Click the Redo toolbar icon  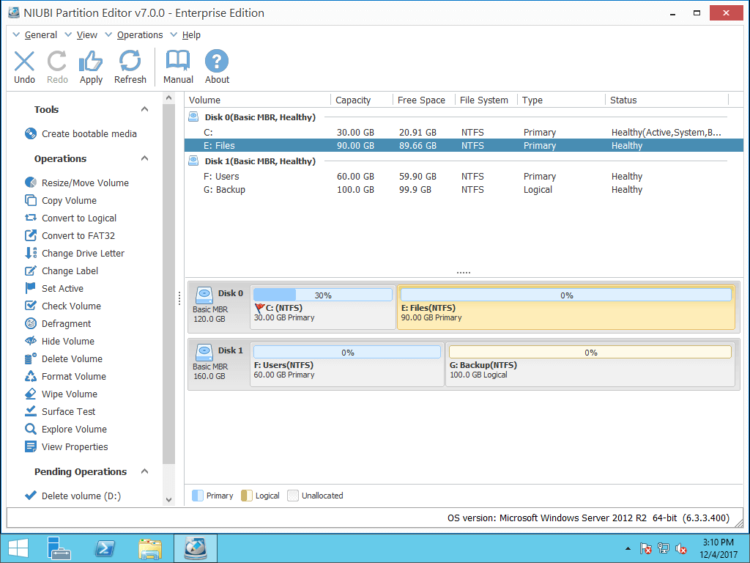pyautogui.click(x=57, y=67)
